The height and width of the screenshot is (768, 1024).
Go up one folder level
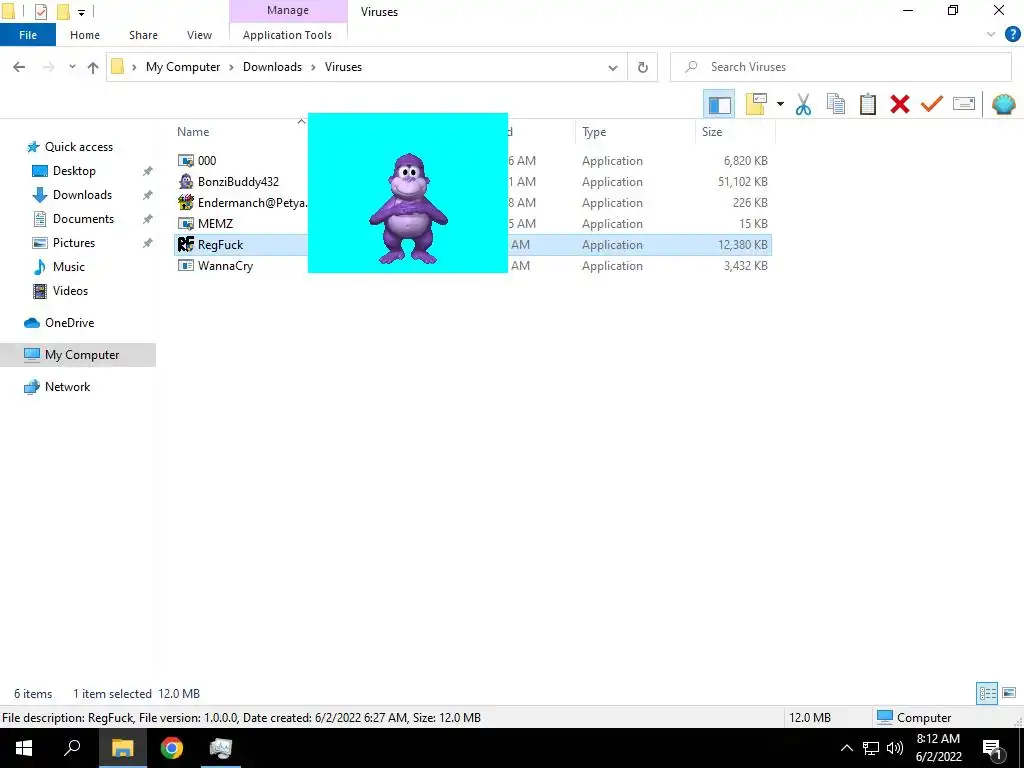point(93,67)
